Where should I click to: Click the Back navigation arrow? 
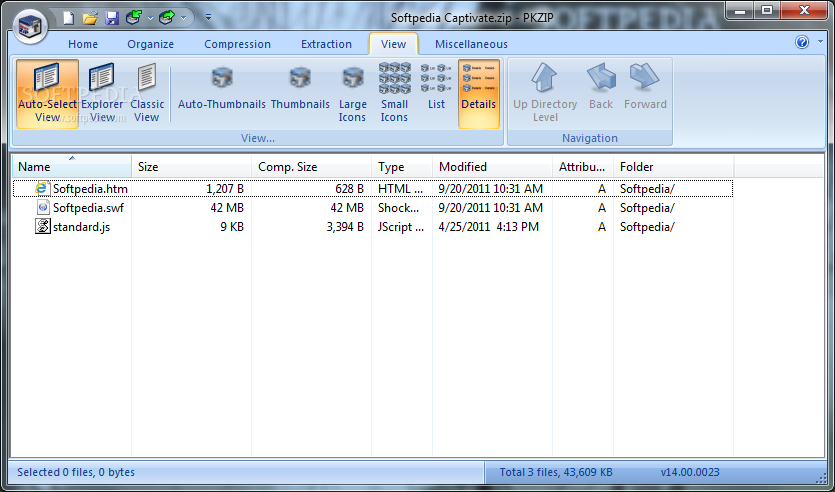click(601, 88)
